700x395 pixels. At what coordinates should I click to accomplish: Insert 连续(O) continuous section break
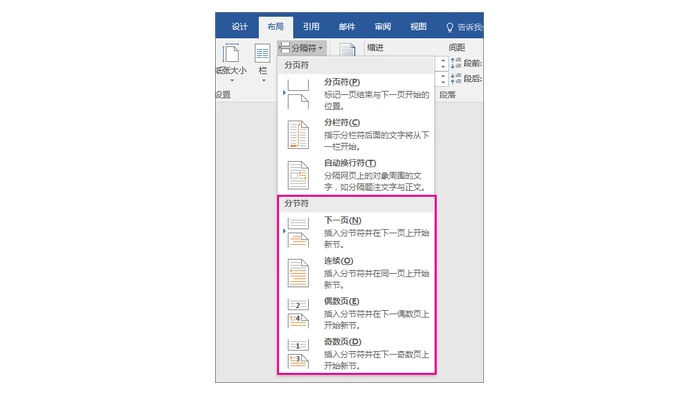(x=356, y=272)
